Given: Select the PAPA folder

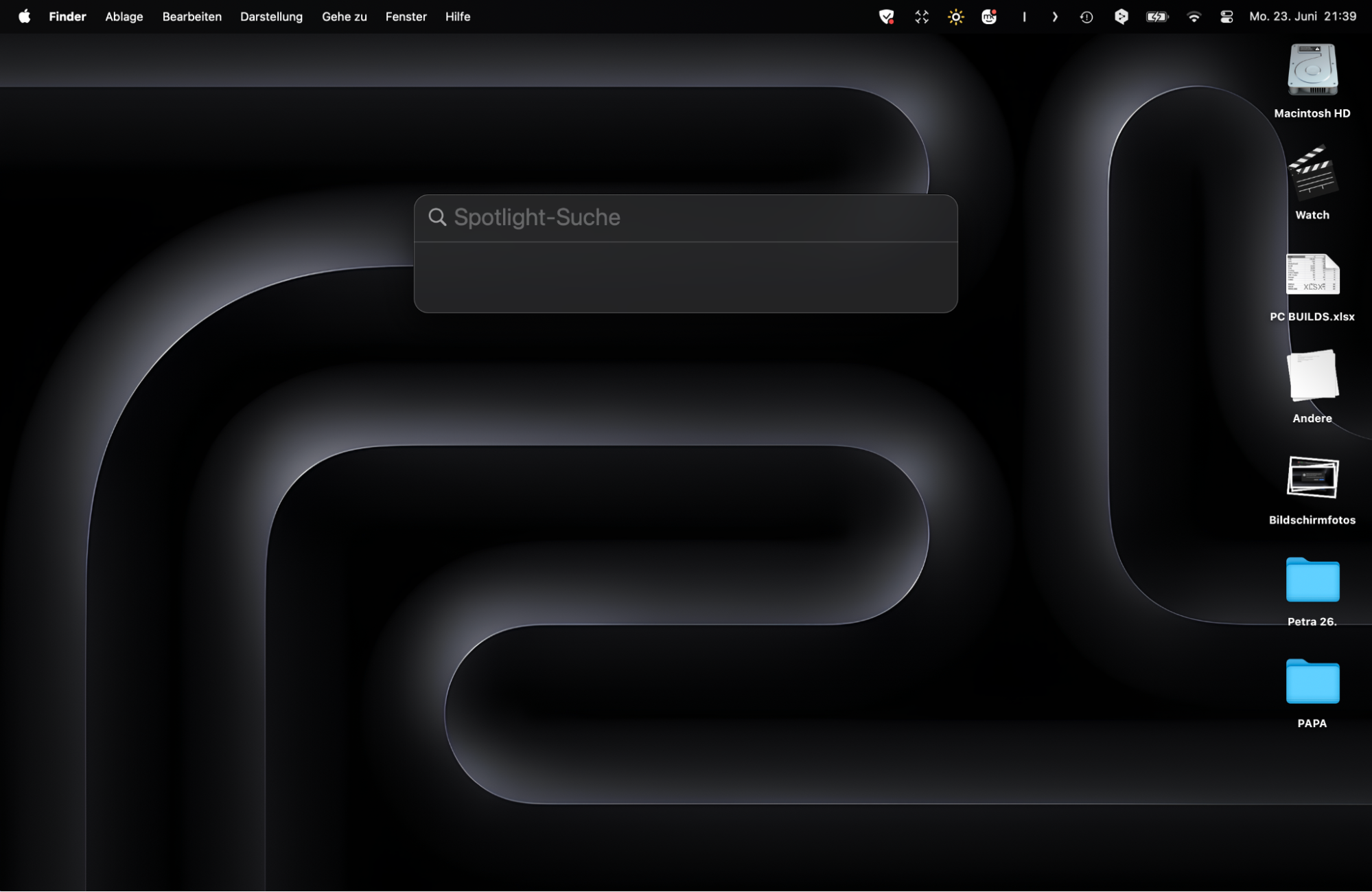Looking at the screenshot, I should pyautogui.click(x=1312, y=681).
